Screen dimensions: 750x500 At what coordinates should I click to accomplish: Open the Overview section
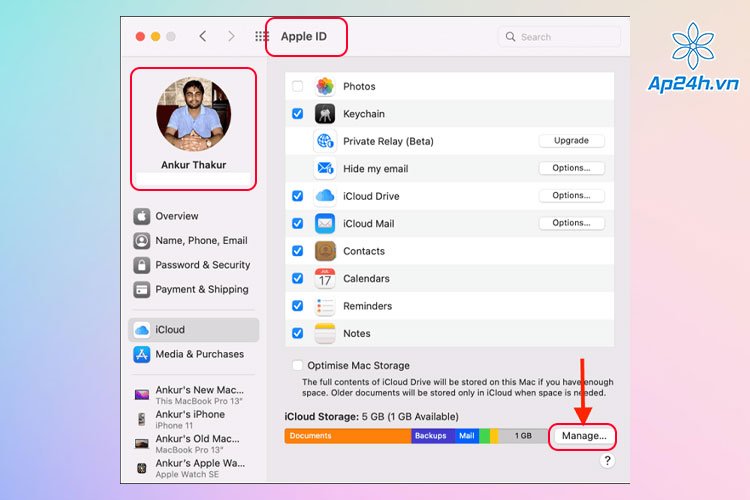click(x=194, y=216)
